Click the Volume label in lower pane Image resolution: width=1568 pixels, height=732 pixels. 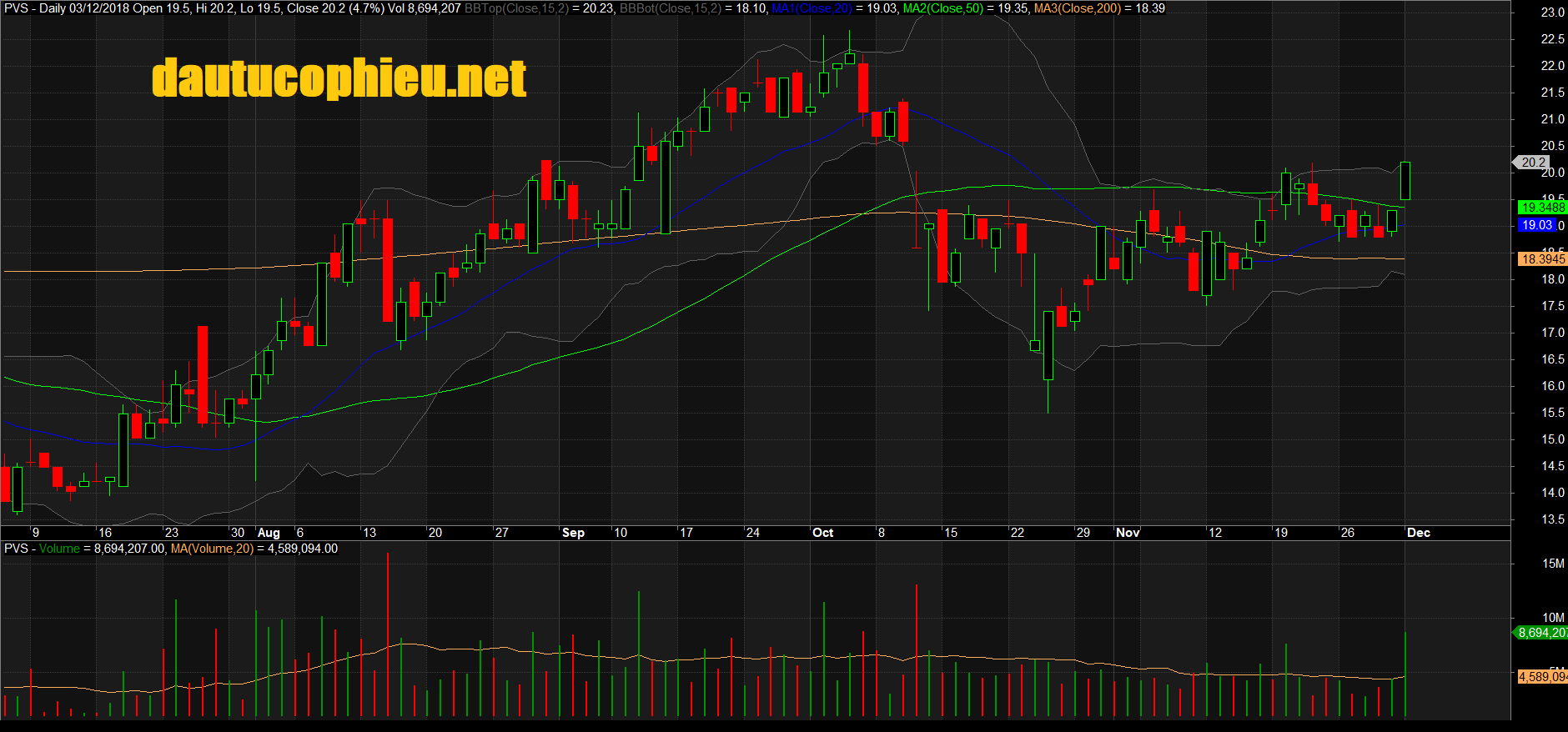59,549
